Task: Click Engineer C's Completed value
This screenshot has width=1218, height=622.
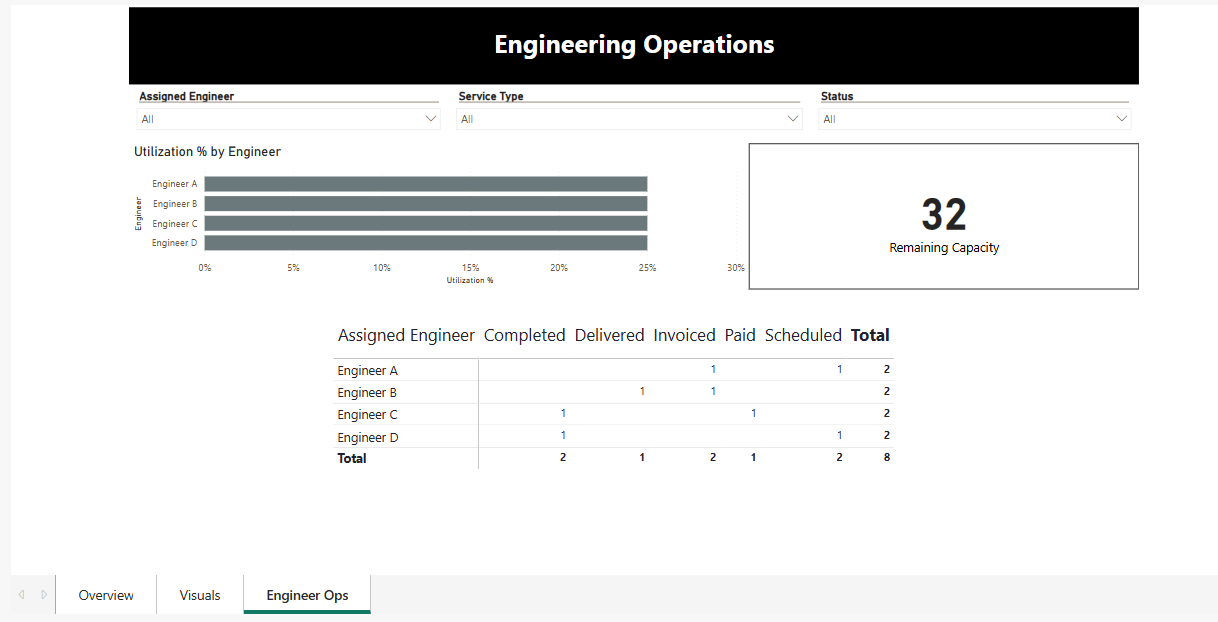Action: (563, 413)
